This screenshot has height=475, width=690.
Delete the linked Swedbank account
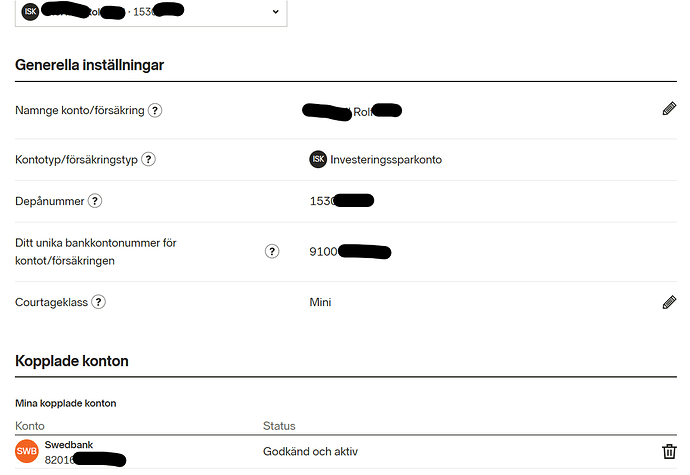669,452
